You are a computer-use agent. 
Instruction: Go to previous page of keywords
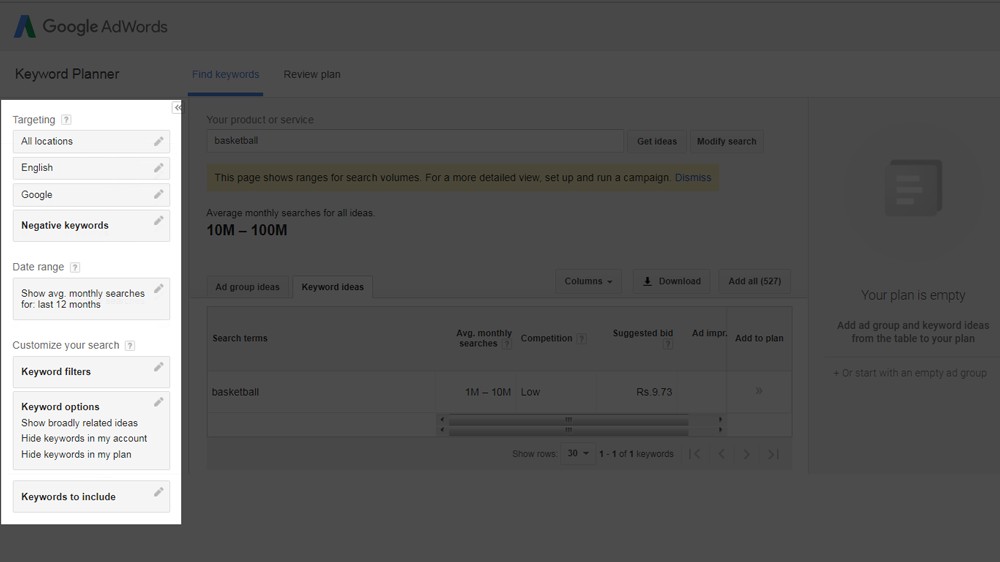coord(721,454)
